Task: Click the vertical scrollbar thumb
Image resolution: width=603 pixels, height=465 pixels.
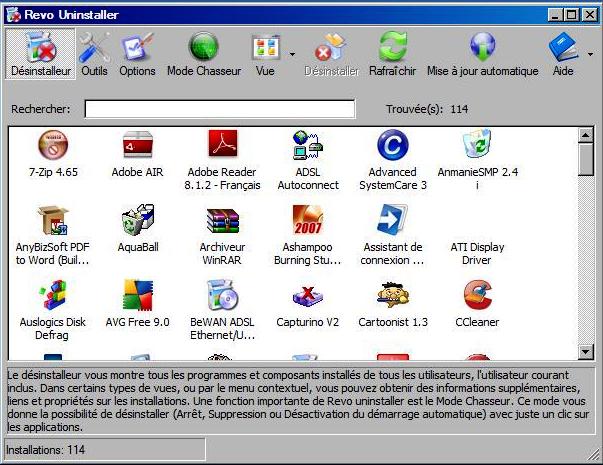Action: pos(586,160)
